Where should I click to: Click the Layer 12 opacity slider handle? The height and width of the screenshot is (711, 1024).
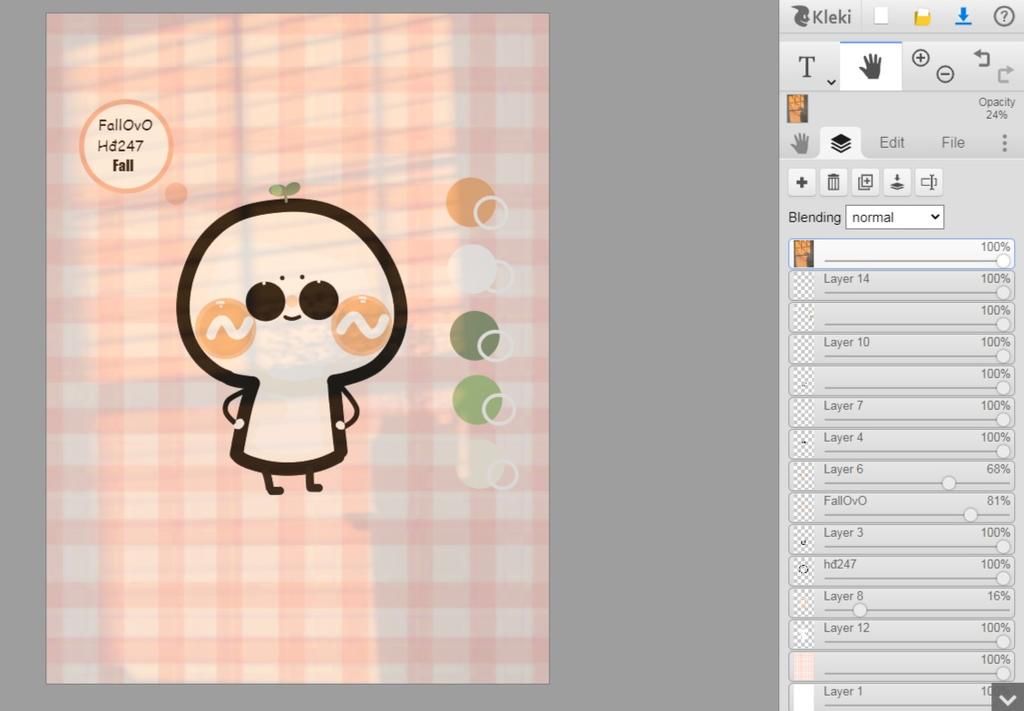click(1004, 642)
